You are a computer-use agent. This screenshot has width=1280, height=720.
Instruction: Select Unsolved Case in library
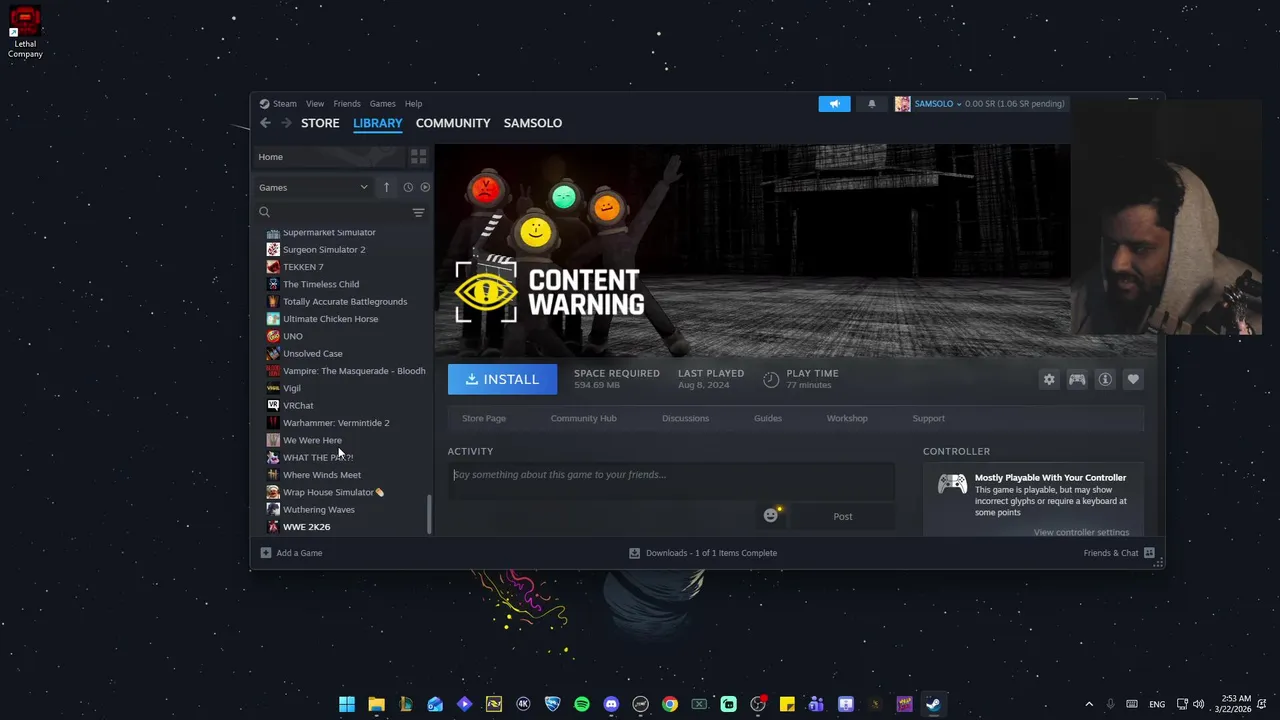point(312,354)
